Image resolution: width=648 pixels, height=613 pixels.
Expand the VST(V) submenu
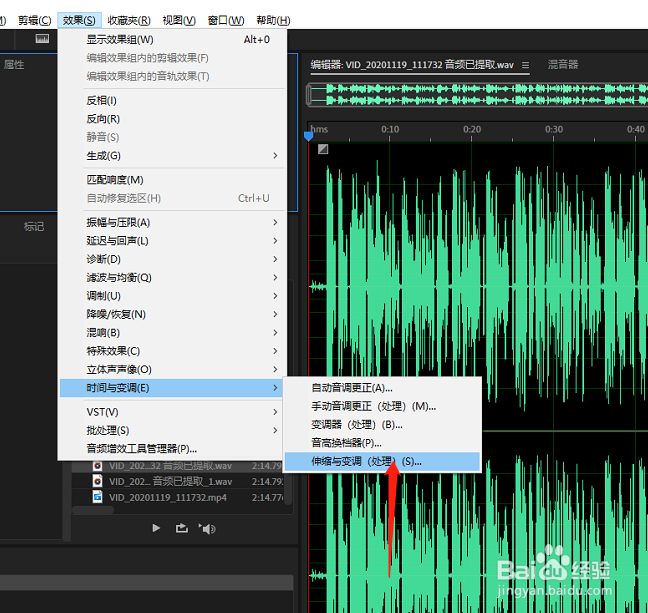[172, 412]
